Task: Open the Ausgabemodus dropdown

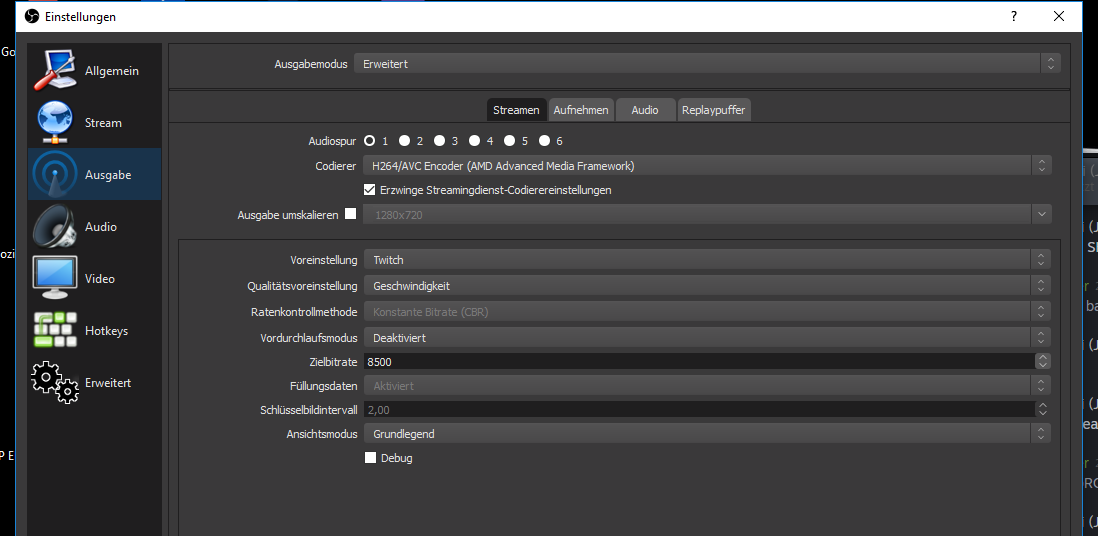Action: click(x=707, y=64)
